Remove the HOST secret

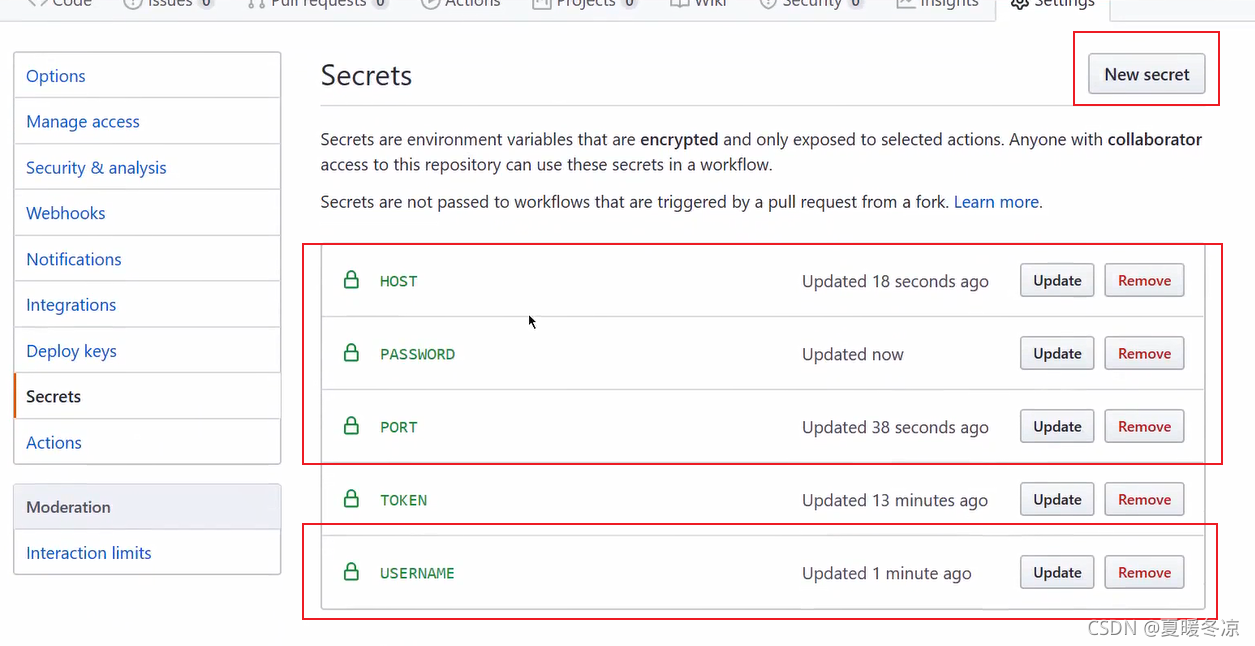[x=1144, y=280]
